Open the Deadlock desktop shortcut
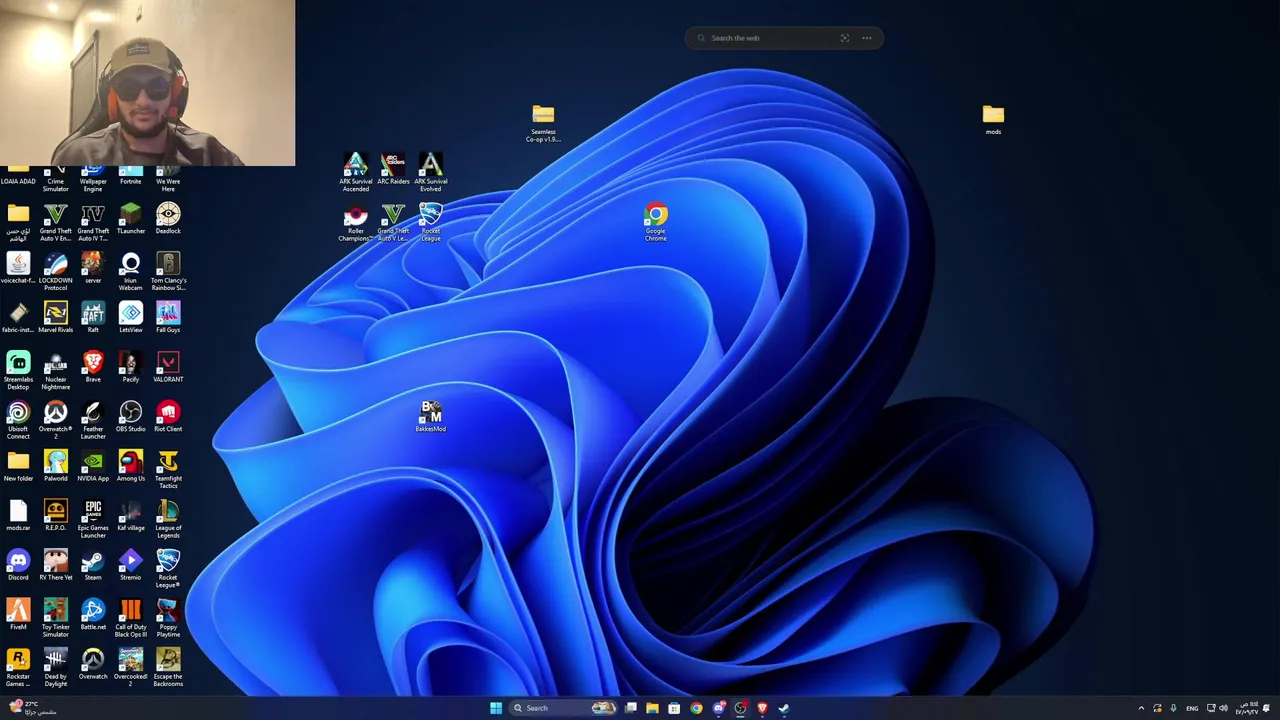 point(168,219)
